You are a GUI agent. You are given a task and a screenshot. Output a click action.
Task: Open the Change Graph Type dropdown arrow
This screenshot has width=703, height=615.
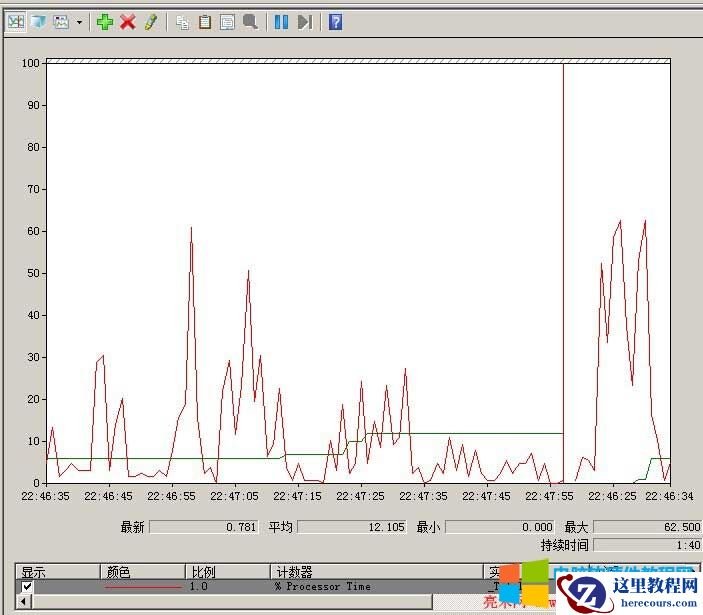[80, 21]
